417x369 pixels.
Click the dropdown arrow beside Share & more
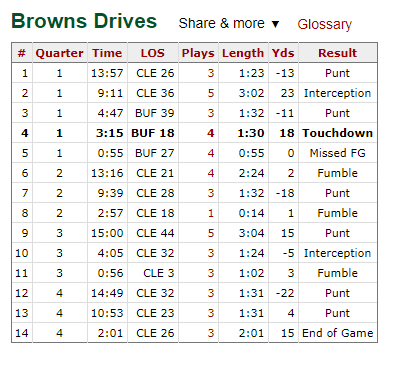[275, 24]
